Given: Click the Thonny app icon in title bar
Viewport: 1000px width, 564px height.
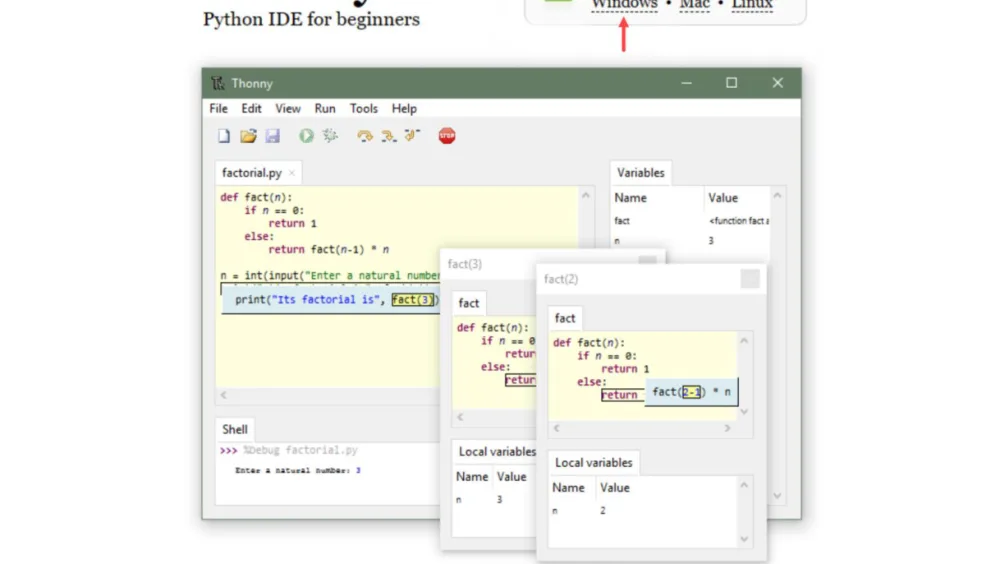Looking at the screenshot, I should [x=217, y=83].
